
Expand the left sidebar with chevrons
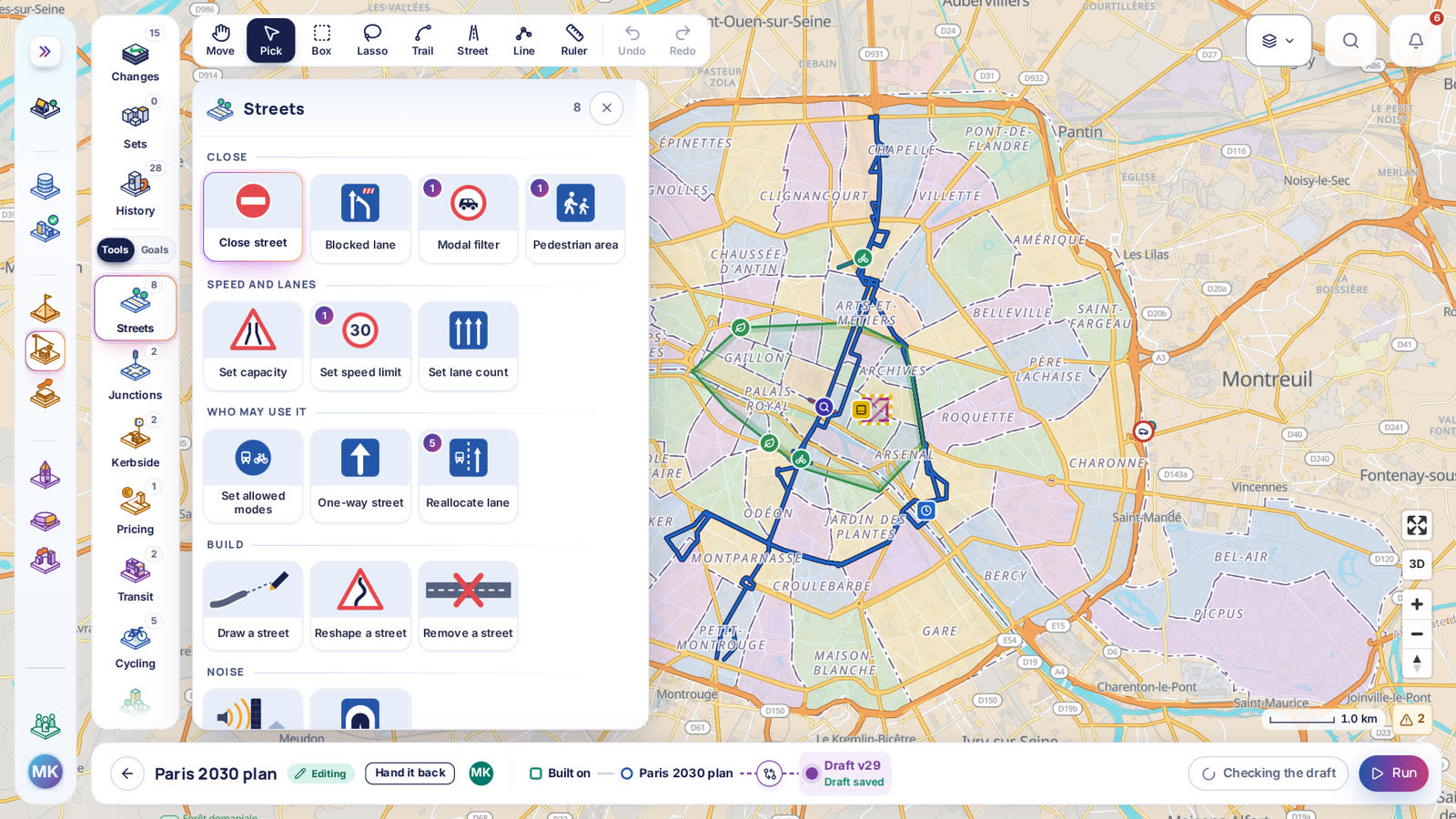tap(45, 52)
